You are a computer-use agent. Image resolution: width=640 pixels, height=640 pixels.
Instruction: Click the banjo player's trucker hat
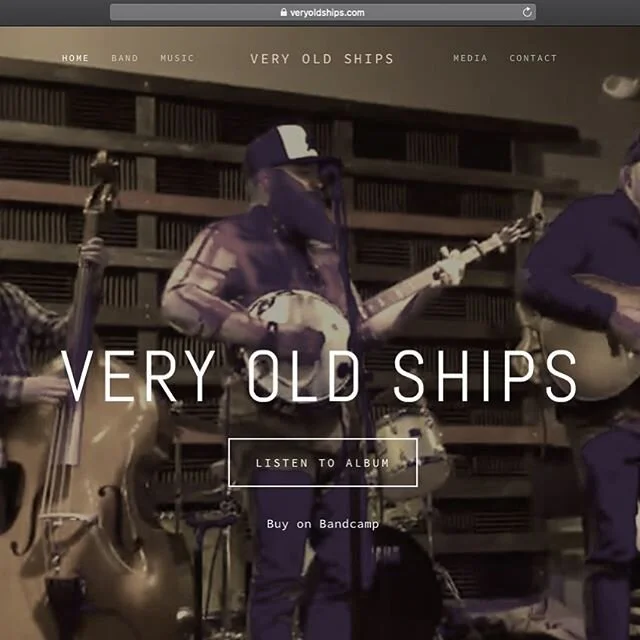tap(286, 147)
